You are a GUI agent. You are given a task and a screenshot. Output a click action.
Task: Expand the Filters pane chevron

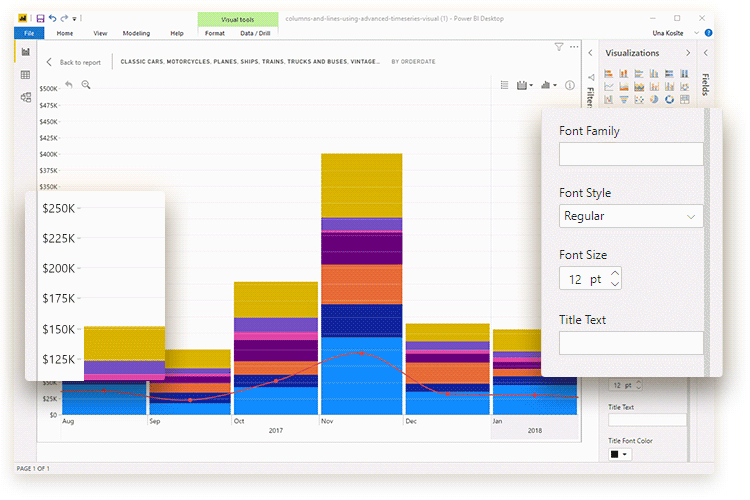point(590,53)
